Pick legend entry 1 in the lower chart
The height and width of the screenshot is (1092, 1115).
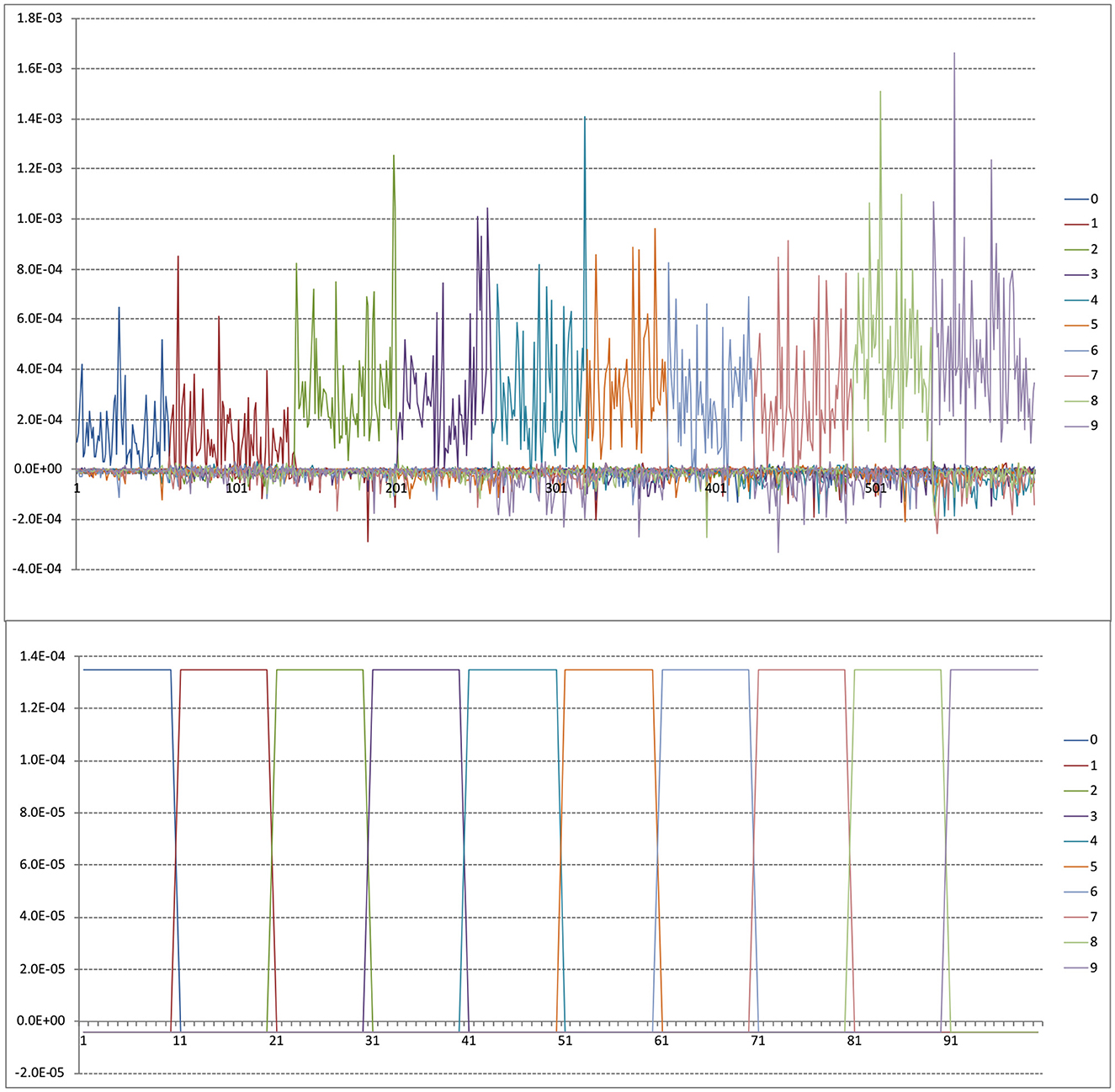tap(1081, 765)
